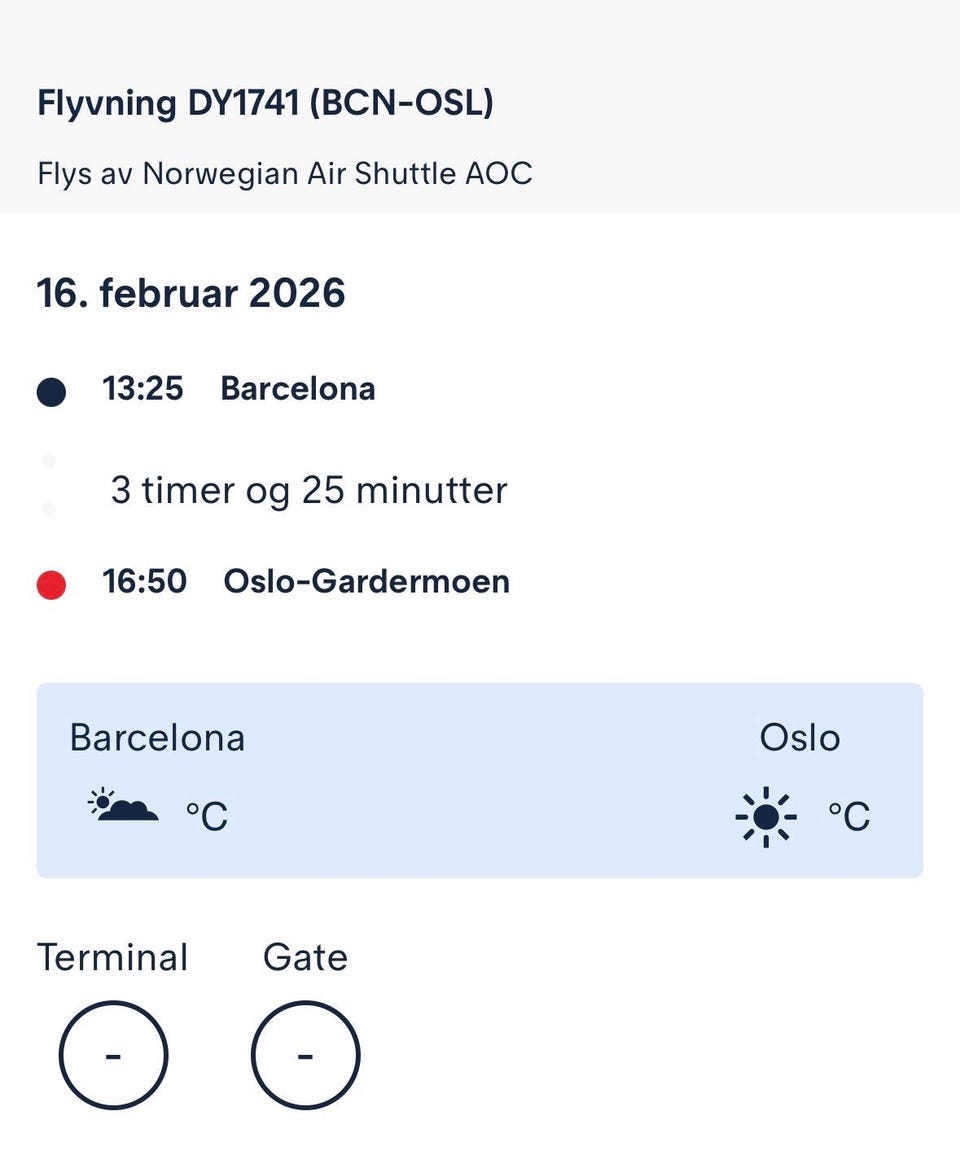This screenshot has width=960, height=1168.
Task: Click the dark blue departure dot
Action: tap(51, 392)
